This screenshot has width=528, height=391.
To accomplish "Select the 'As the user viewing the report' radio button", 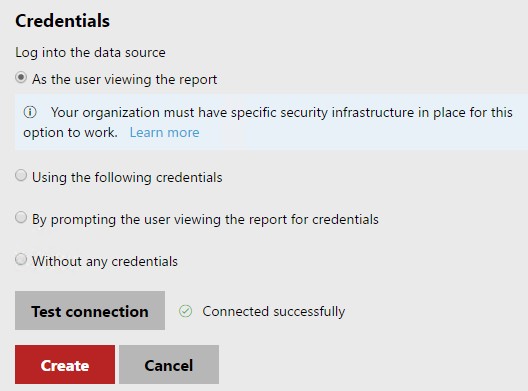I will coord(21,78).
